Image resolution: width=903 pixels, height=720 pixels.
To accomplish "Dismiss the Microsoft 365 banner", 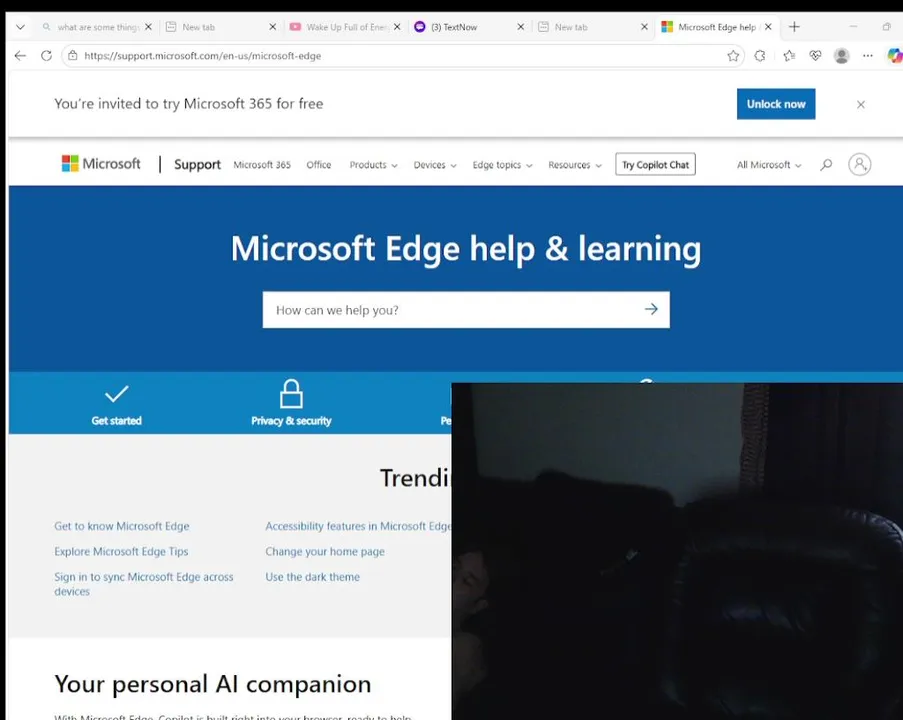I will [x=860, y=104].
